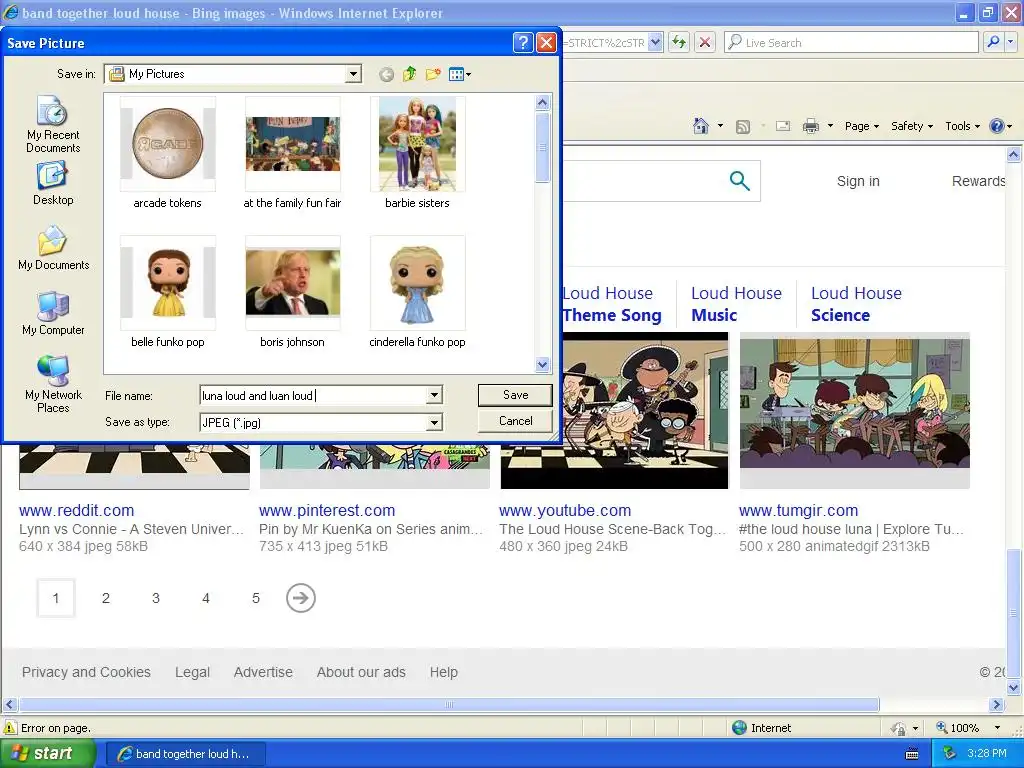1024x768 pixels.
Task: Expand the Print dropdown arrow
Action: (830, 126)
